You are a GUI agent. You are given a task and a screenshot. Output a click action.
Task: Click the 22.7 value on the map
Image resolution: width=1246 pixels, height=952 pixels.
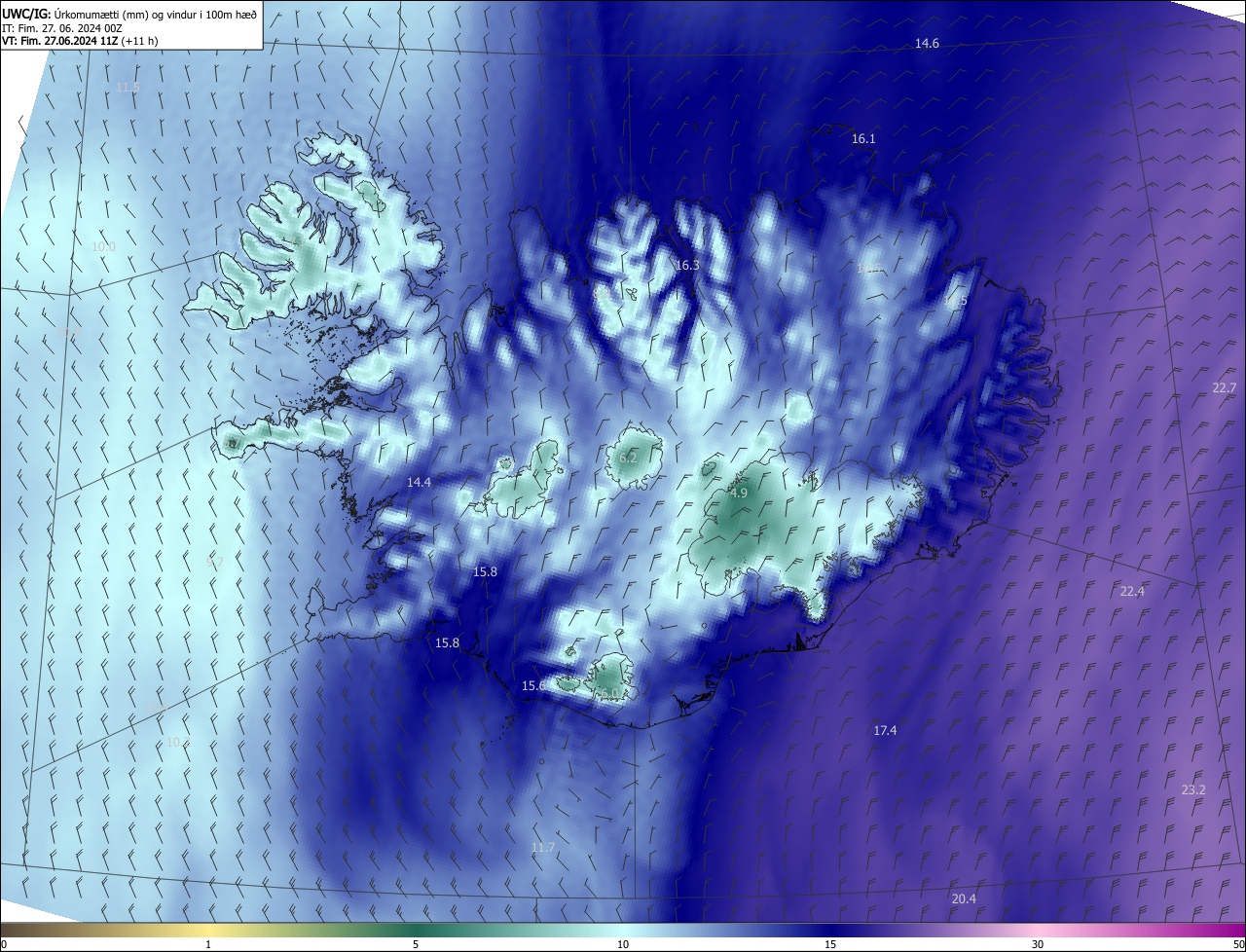coord(1224,388)
